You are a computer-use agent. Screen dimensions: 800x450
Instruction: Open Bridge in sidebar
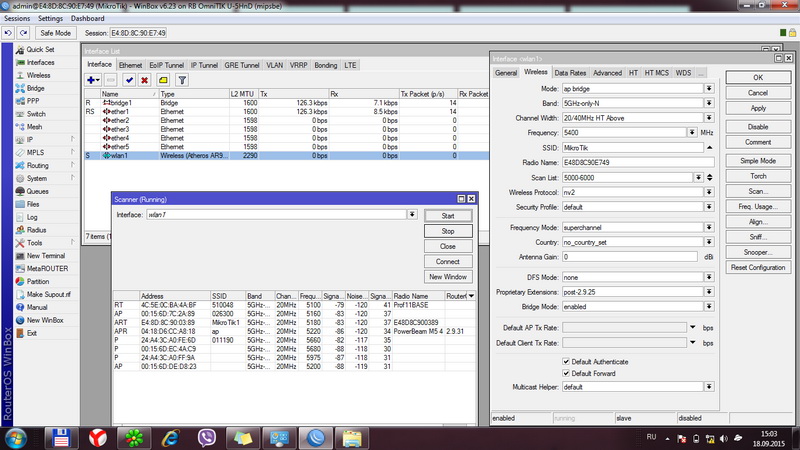point(36,88)
